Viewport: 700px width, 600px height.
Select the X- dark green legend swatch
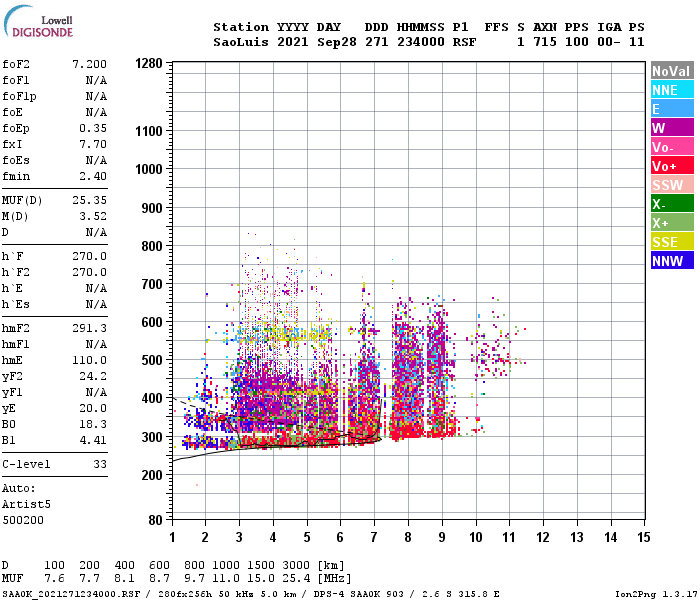(672, 204)
